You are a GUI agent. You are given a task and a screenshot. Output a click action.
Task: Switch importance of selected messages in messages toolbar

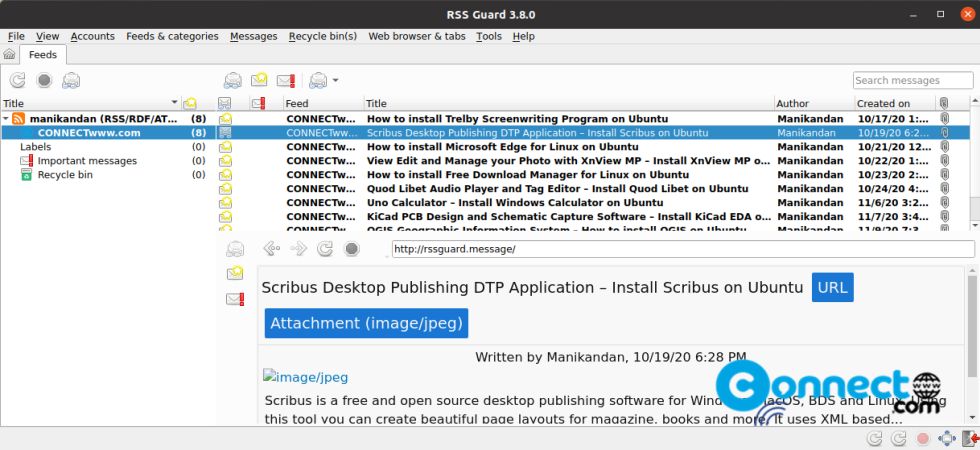click(286, 80)
